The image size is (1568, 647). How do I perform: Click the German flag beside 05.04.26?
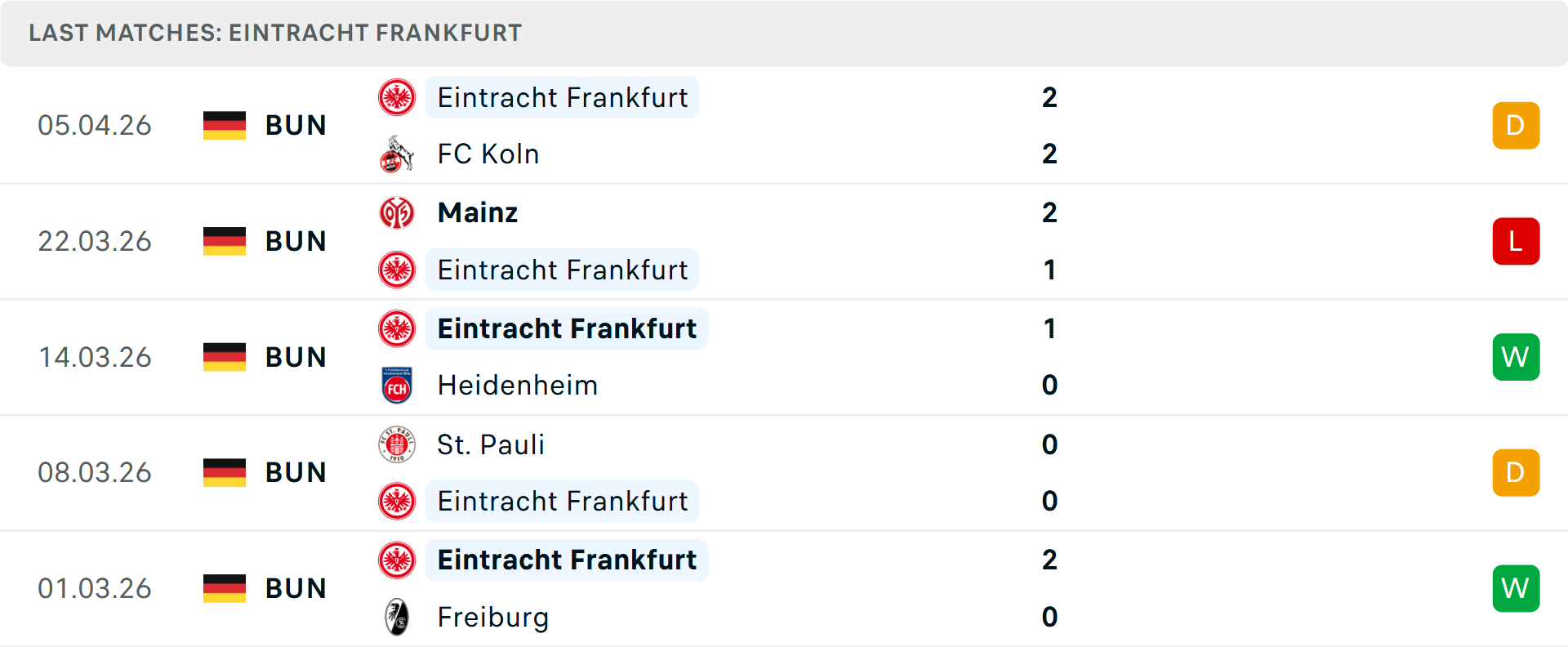pos(224,125)
